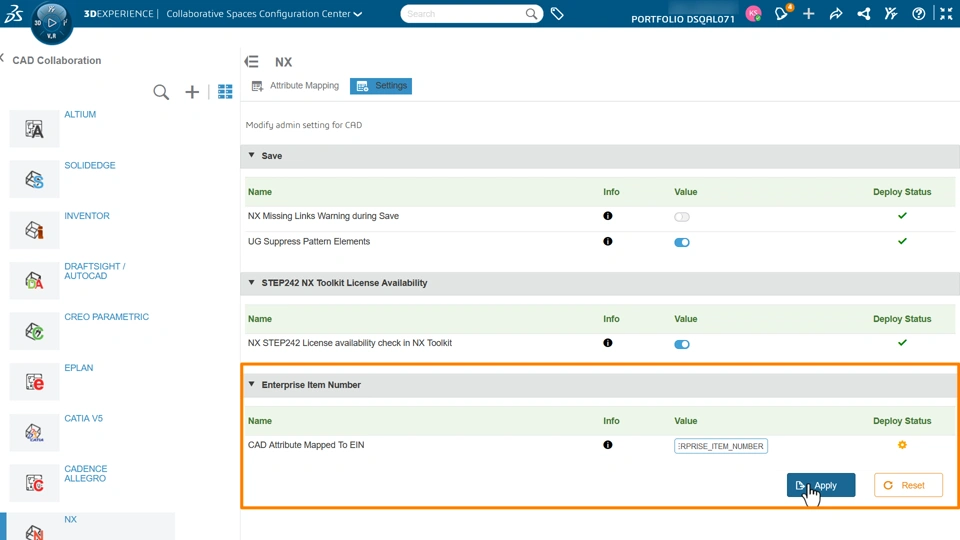Select the SOLIDEDGE connector icon

[x=34, y=179]
